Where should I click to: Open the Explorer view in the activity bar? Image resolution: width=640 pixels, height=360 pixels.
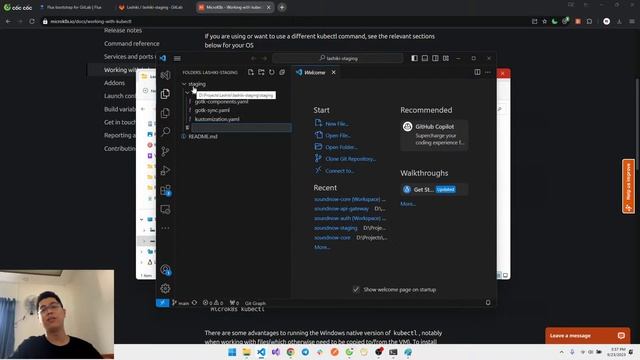click(165, 94)
